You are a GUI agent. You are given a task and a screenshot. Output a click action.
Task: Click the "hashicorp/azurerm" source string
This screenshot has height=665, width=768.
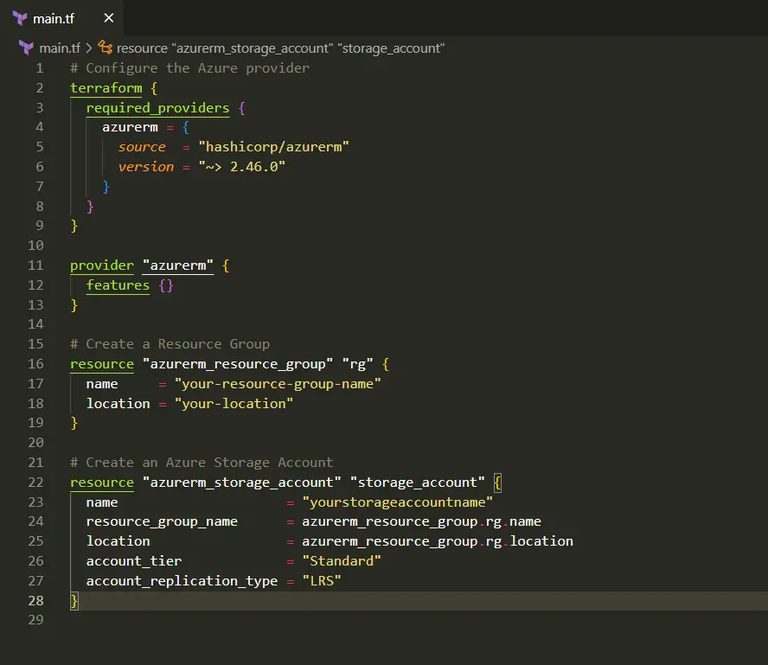pyautogui.click(x=273, y=147)
